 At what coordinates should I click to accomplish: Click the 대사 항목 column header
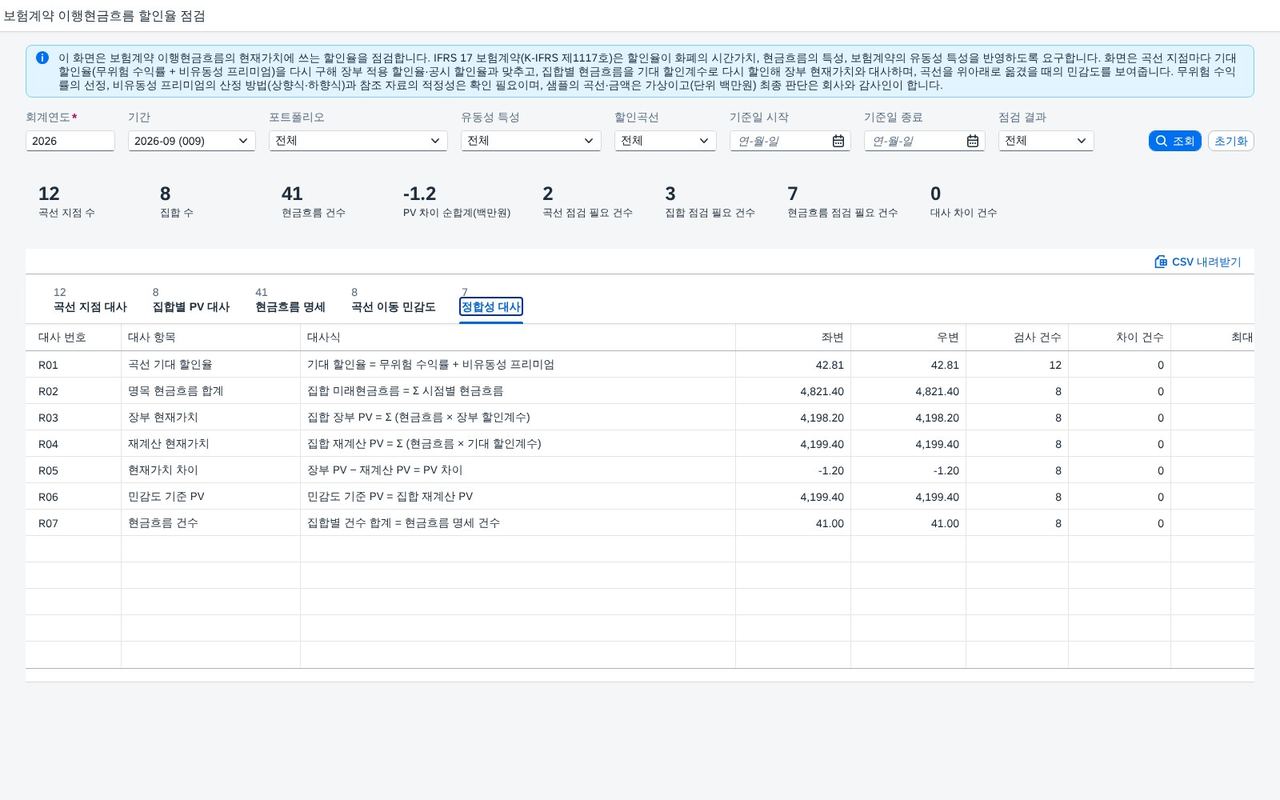(211, 338)
